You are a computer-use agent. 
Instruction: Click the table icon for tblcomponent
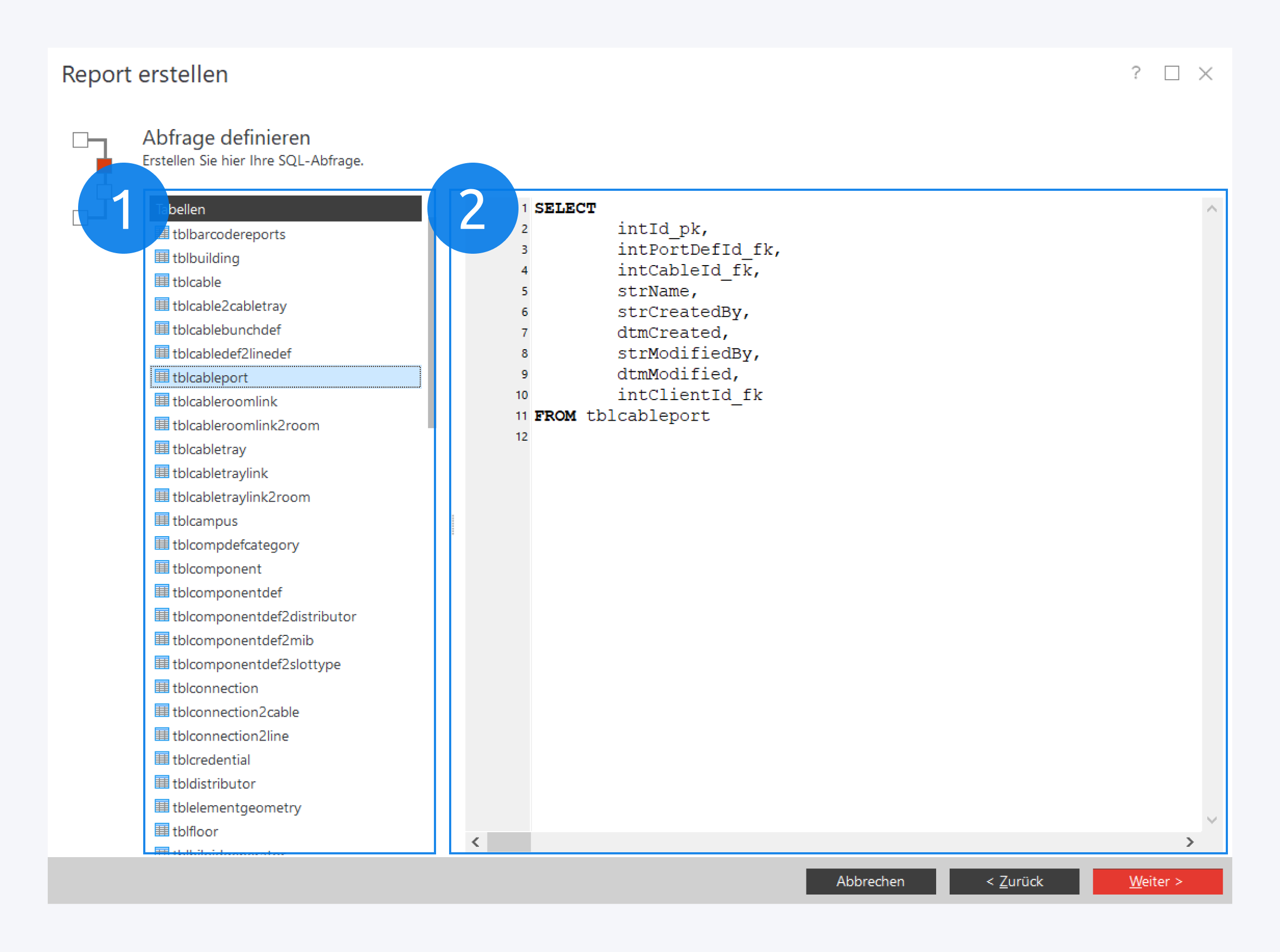coord(162,568)
